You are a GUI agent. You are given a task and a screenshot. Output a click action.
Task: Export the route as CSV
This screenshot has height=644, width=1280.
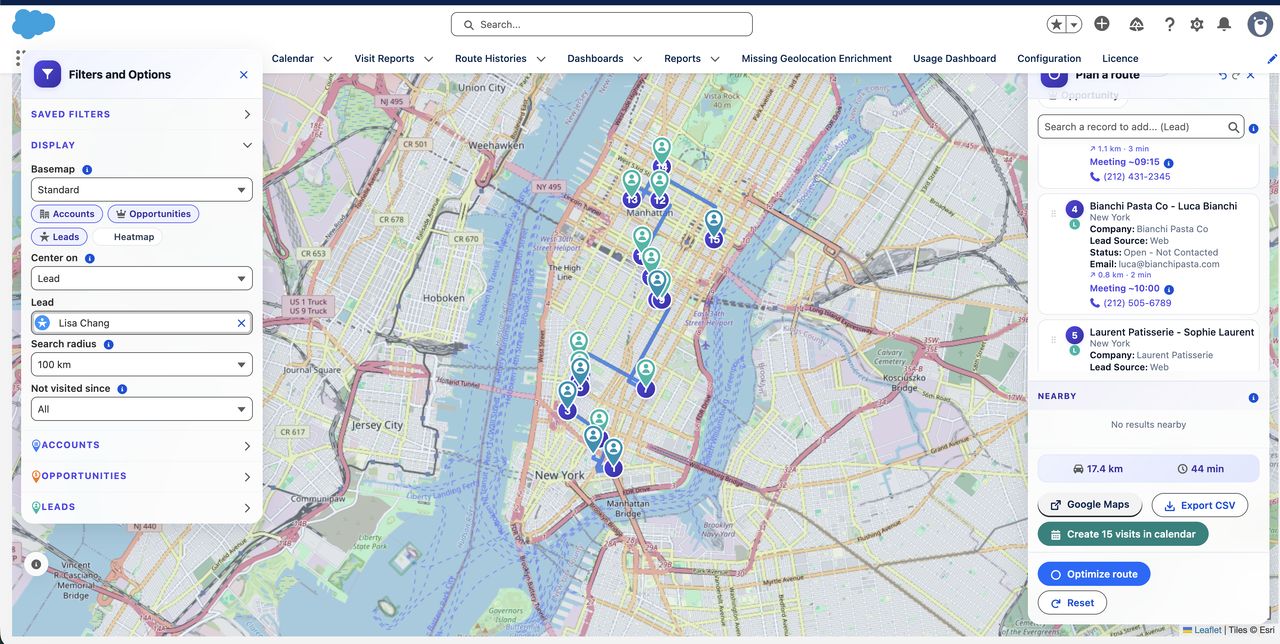click(x=1199, y=504)
